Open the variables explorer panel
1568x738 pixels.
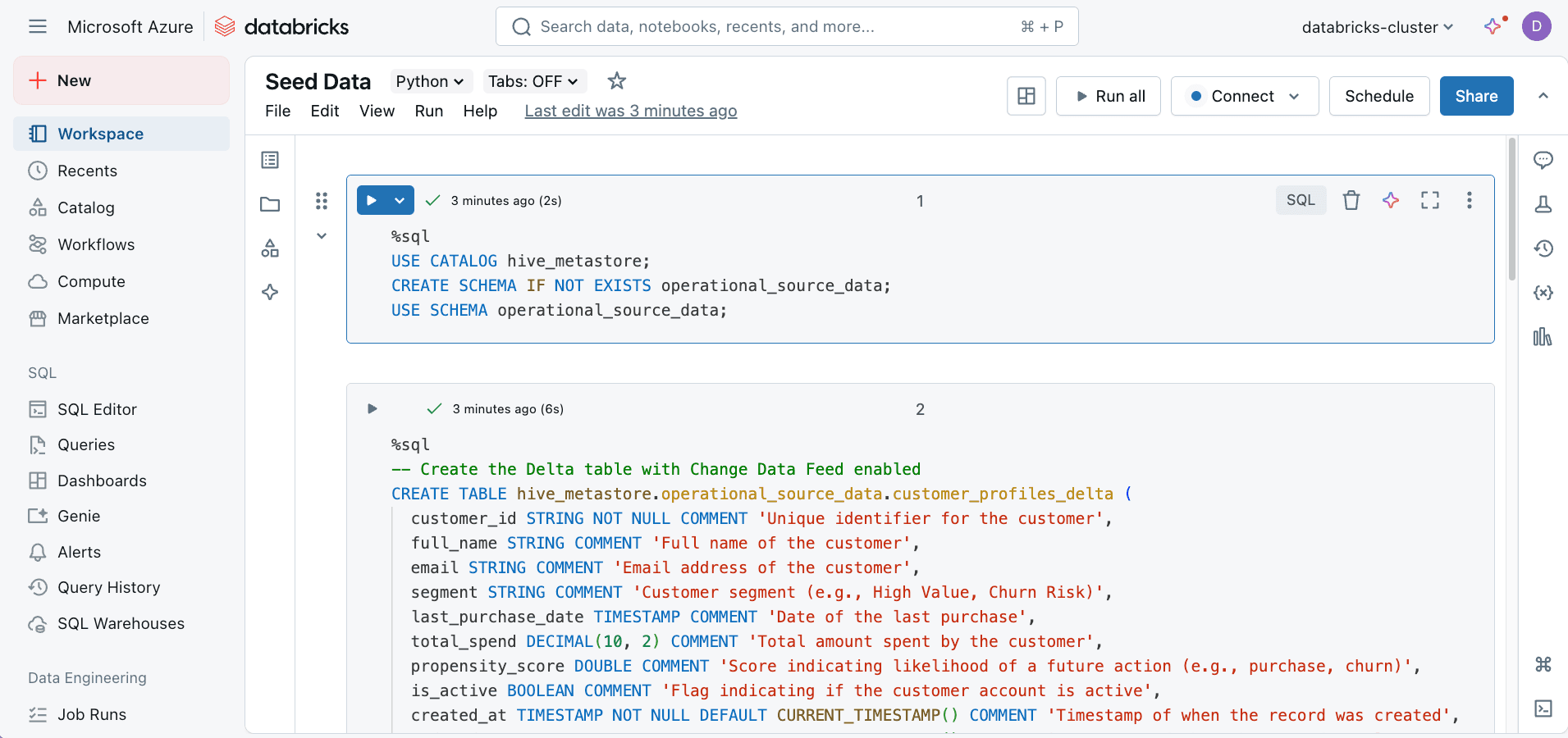tap(1543, 293)
